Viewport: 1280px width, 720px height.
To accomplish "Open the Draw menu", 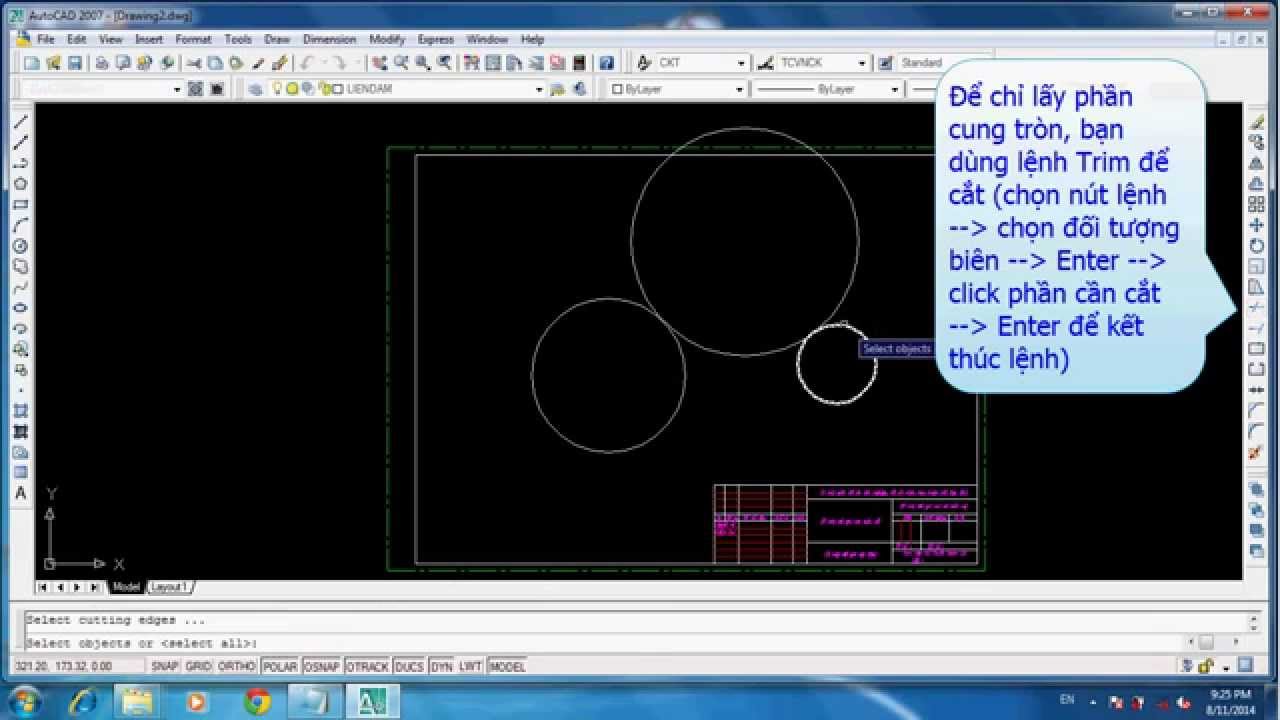I will (x=277, y=39).
